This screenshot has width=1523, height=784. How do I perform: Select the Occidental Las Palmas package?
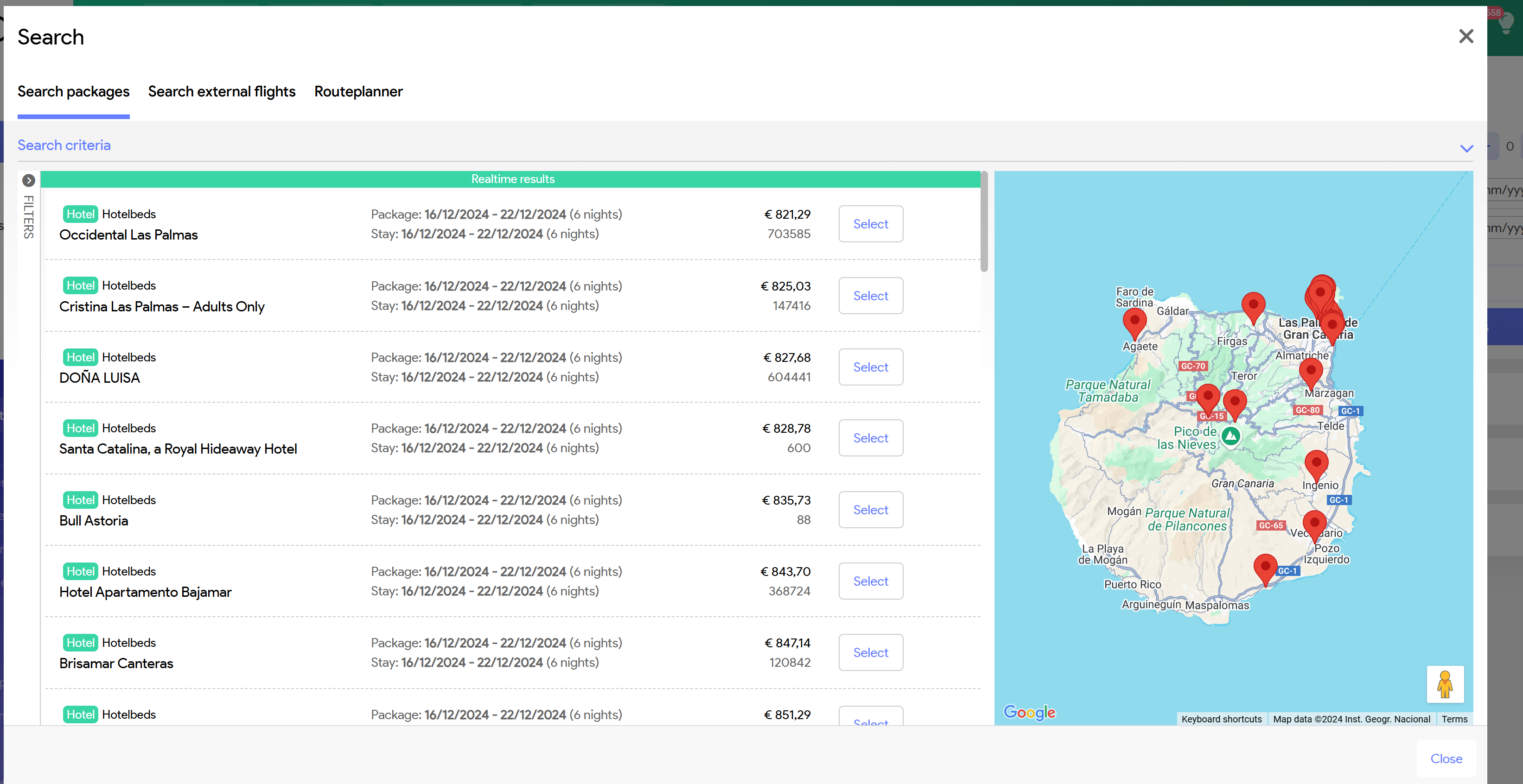[870, 224]
